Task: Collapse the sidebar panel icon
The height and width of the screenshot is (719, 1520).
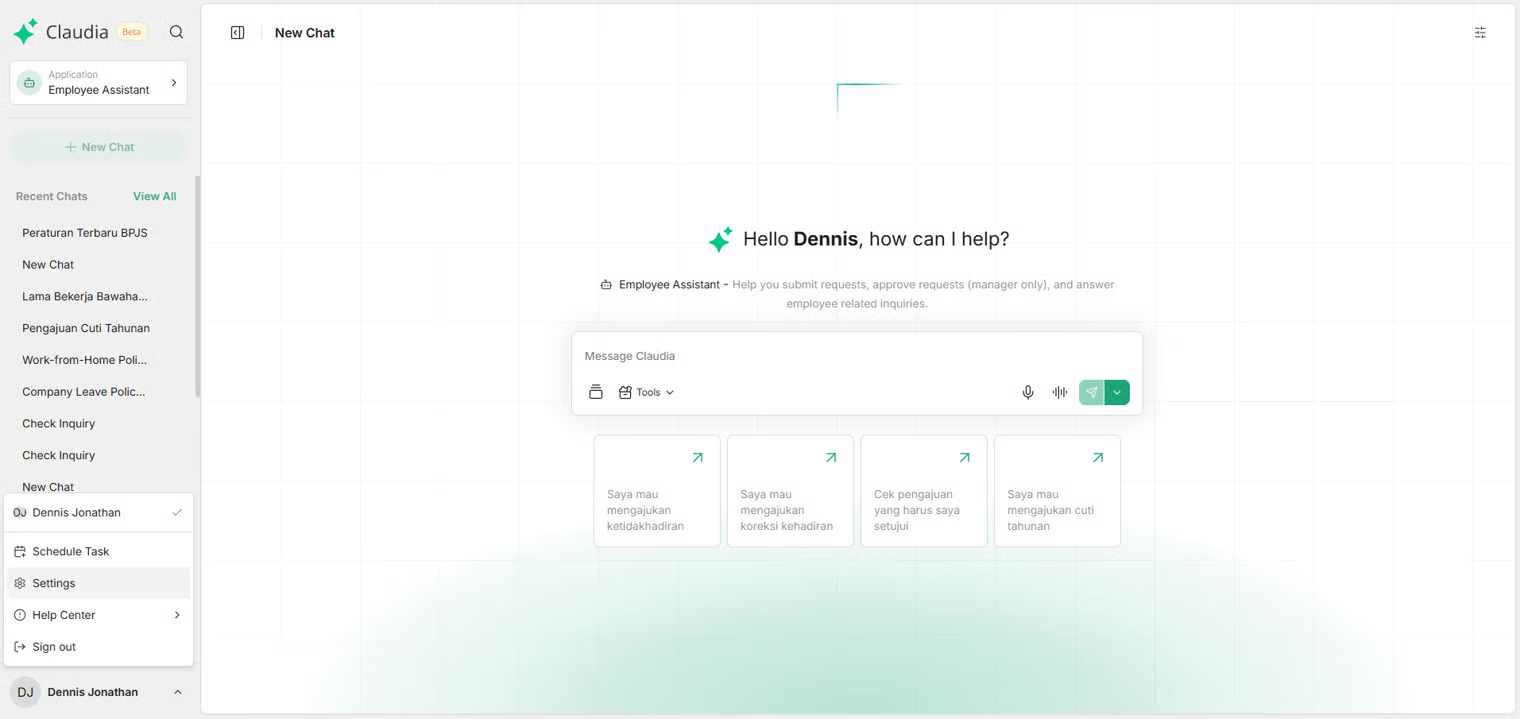Action: point(237,33)
